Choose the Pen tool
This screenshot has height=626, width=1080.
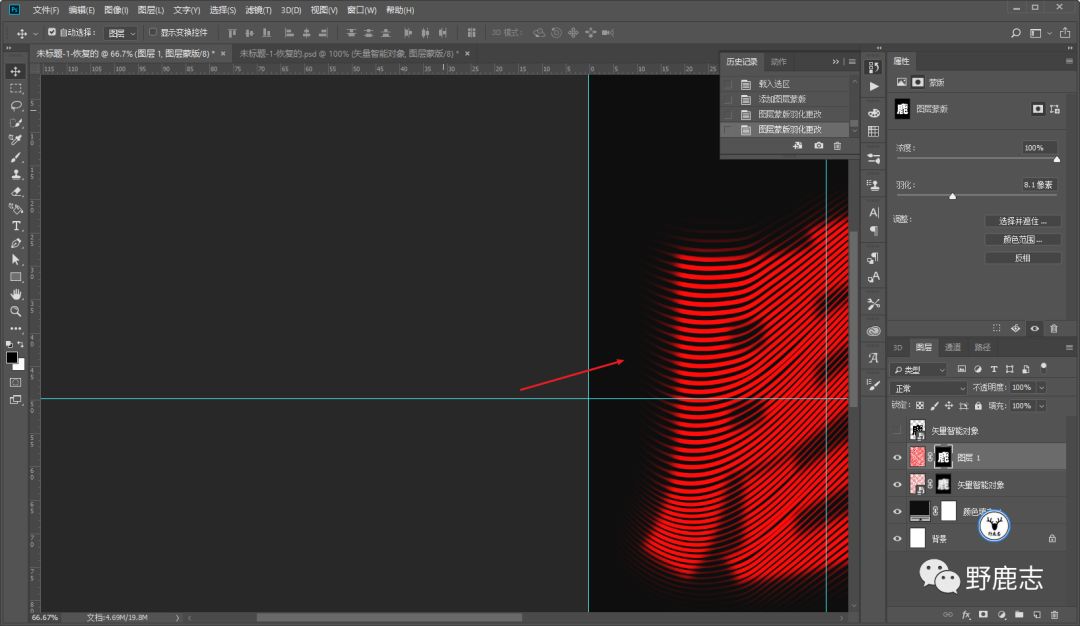coord(16,243)
